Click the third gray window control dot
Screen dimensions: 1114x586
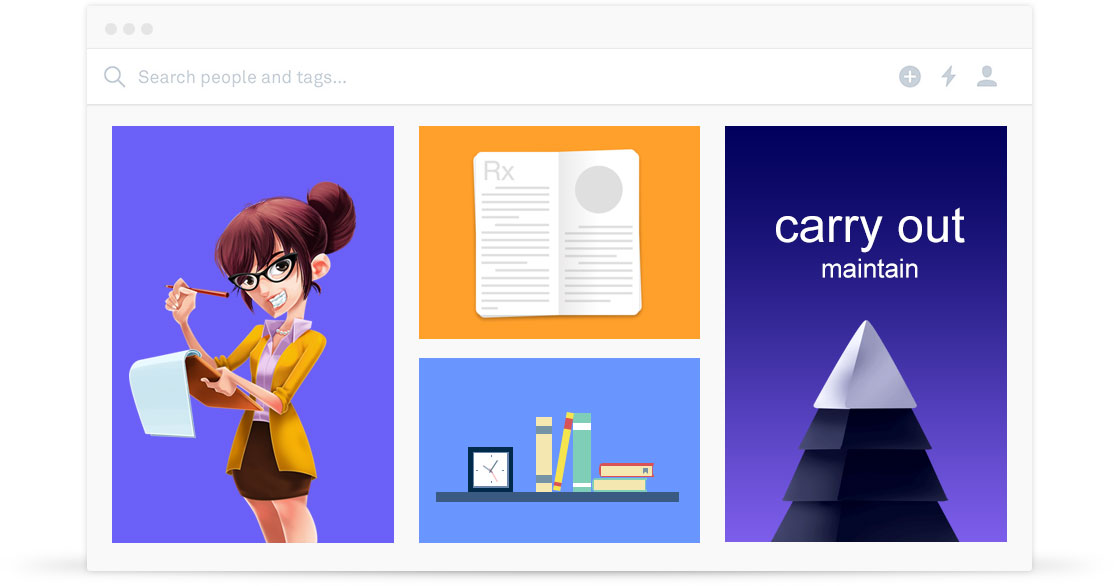click(x=147, y=29)
